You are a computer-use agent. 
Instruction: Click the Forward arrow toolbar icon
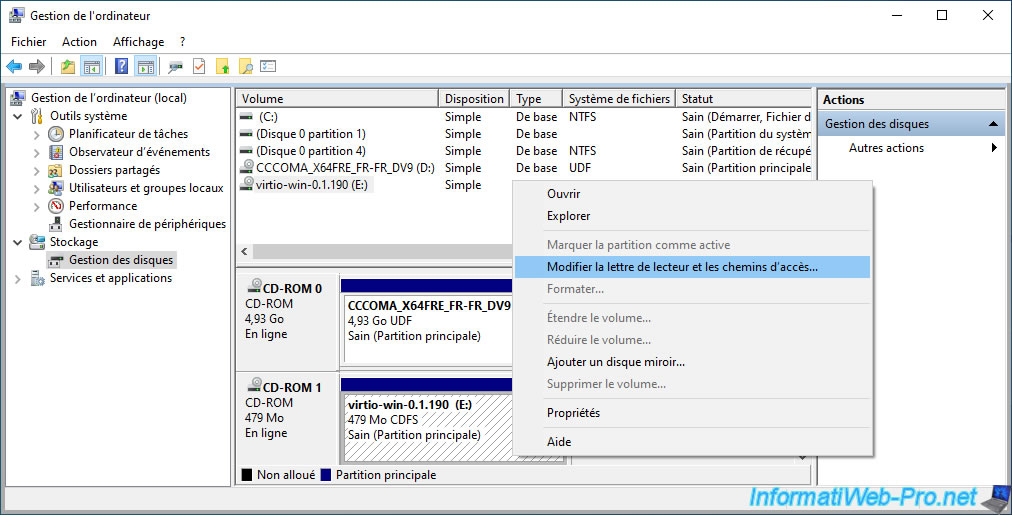click(x=37, y=66)
